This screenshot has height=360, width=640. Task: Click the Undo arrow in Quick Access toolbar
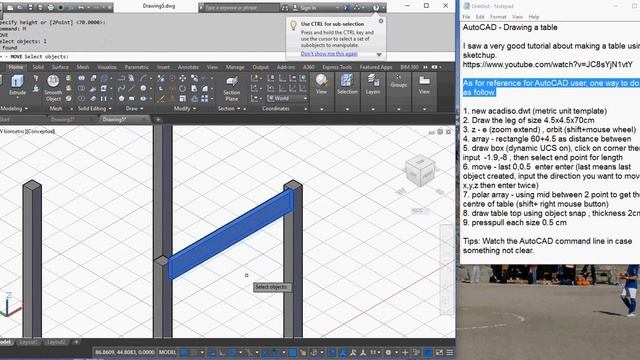[81, 7]
